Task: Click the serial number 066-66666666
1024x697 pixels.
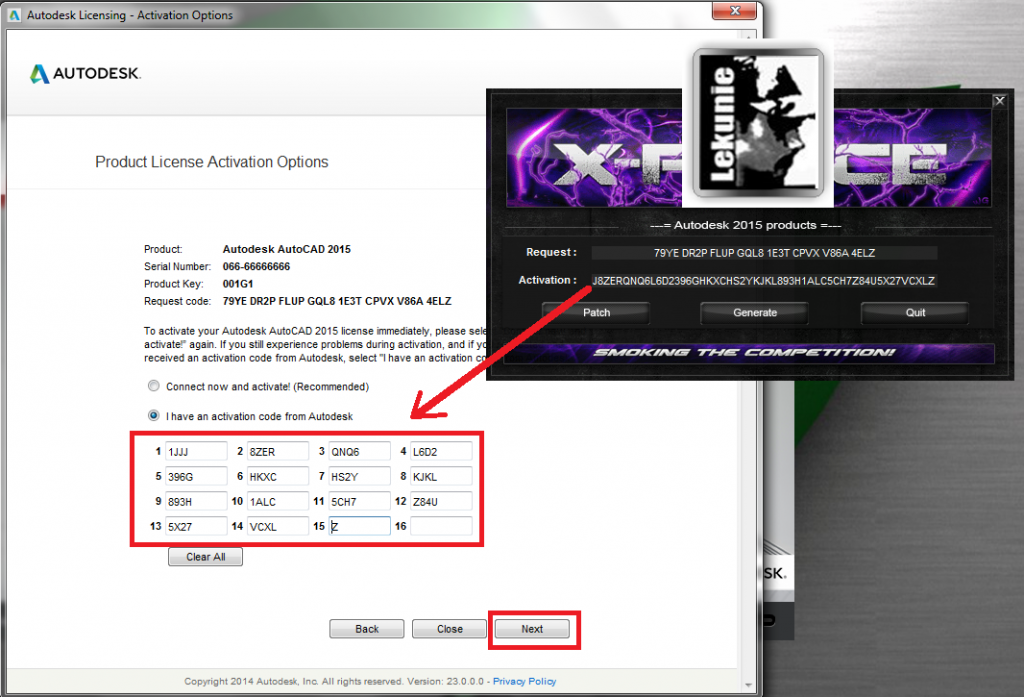Action: pyautogui.click(x=256, y=267)
